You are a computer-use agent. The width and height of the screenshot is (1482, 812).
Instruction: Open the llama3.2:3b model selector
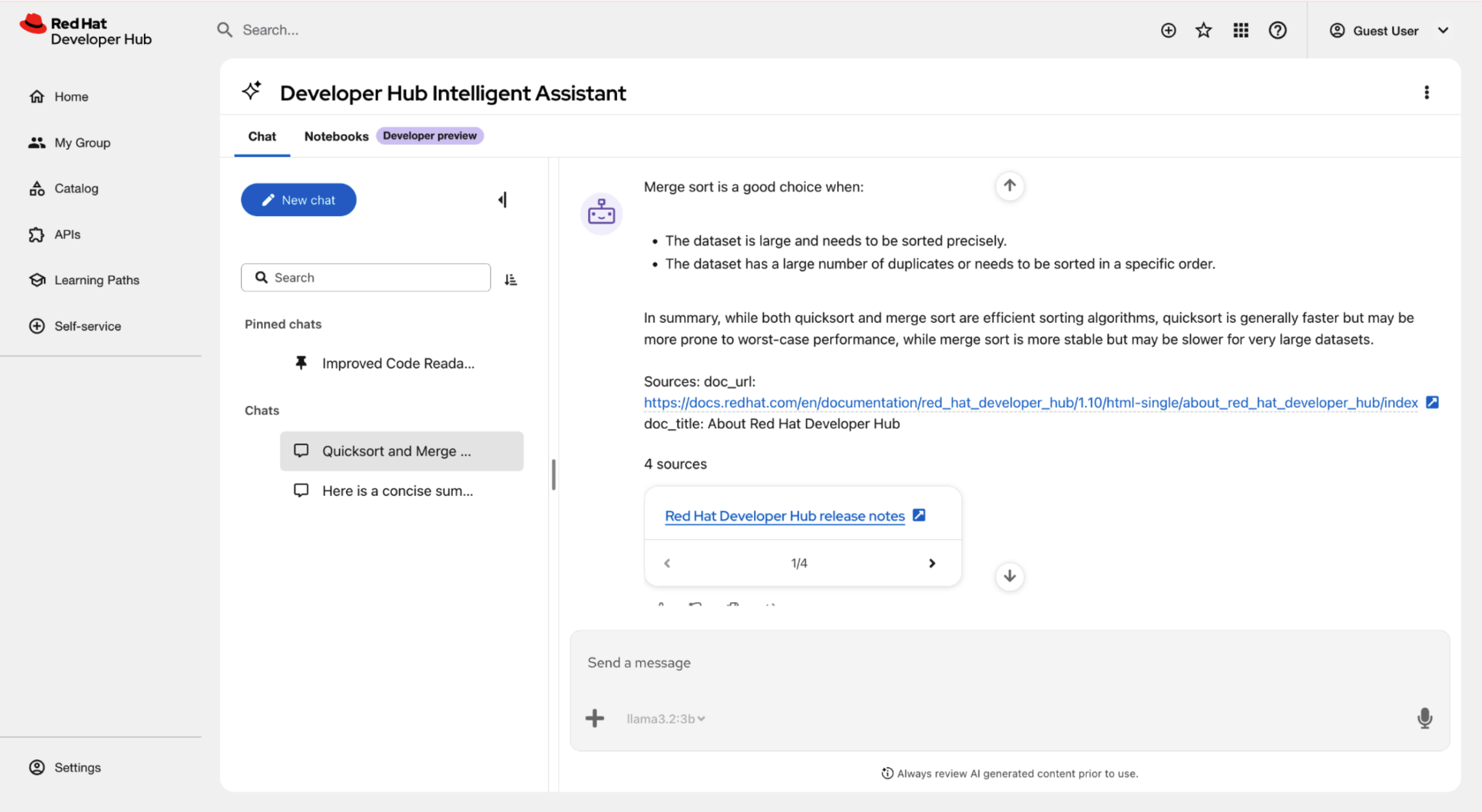pyautogui.click(x=665, y=718)
